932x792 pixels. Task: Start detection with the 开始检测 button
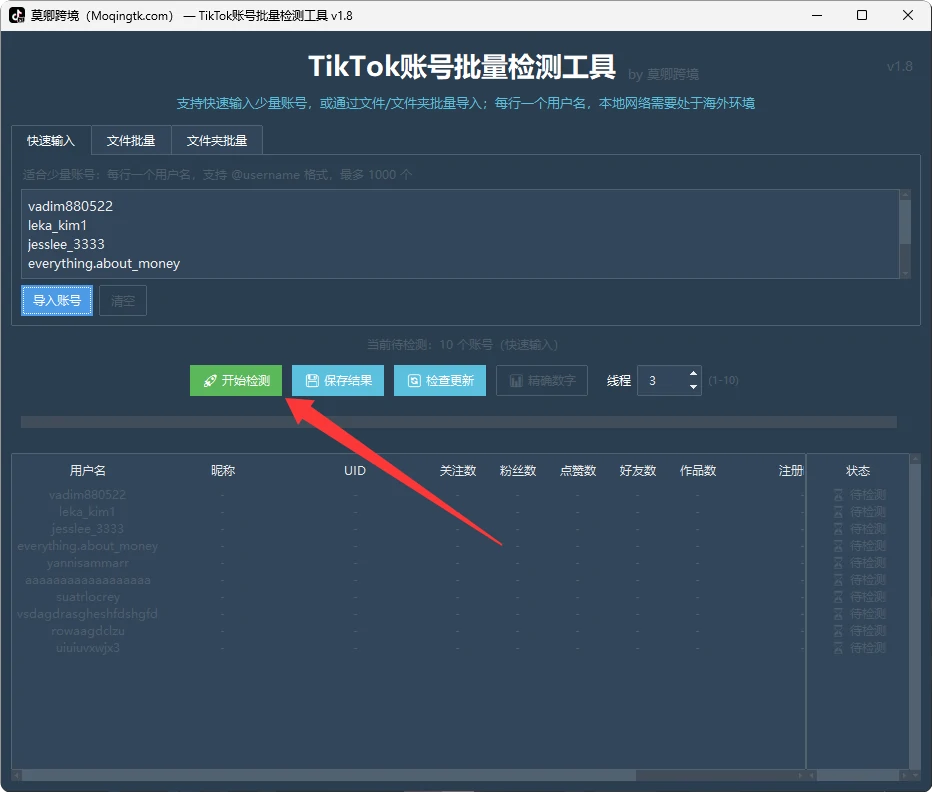(236, 381)
